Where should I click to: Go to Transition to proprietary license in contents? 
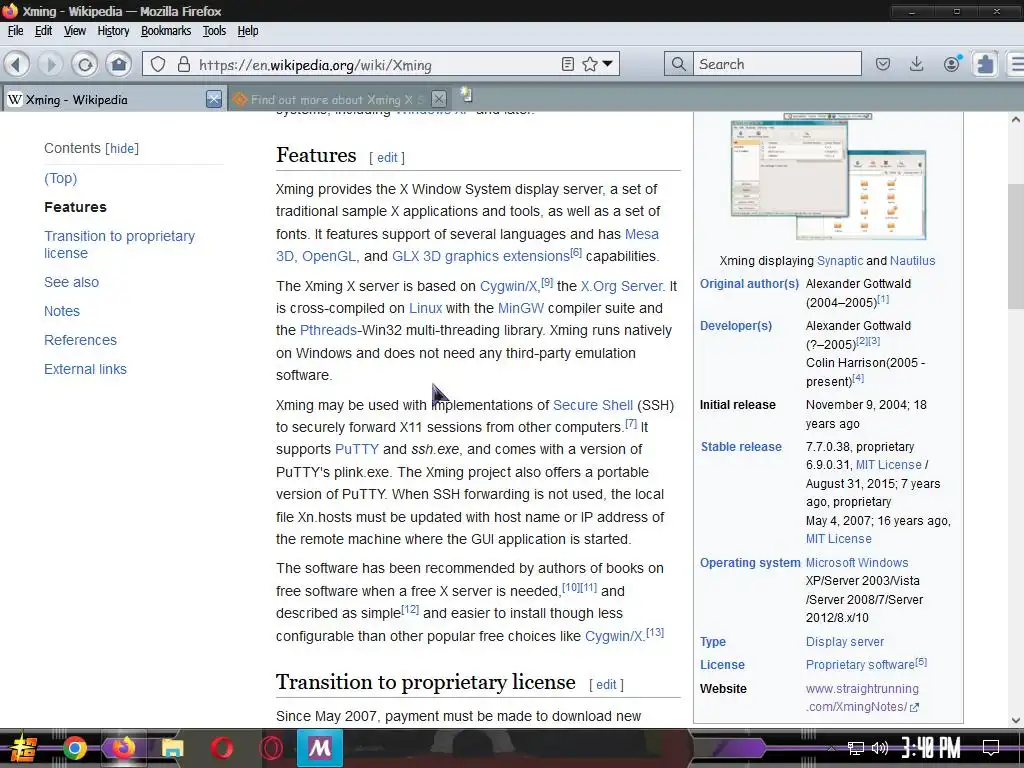click(120, 244)
